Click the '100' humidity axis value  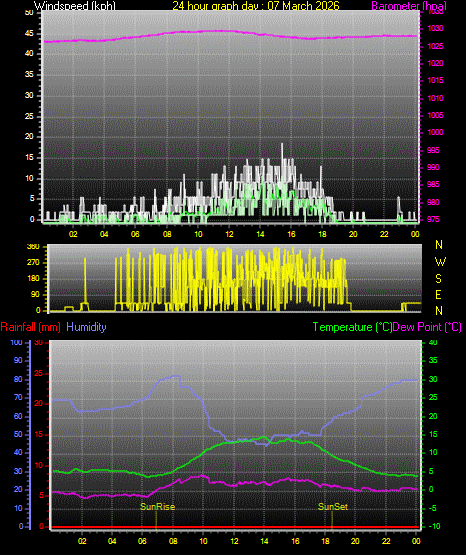16,342
